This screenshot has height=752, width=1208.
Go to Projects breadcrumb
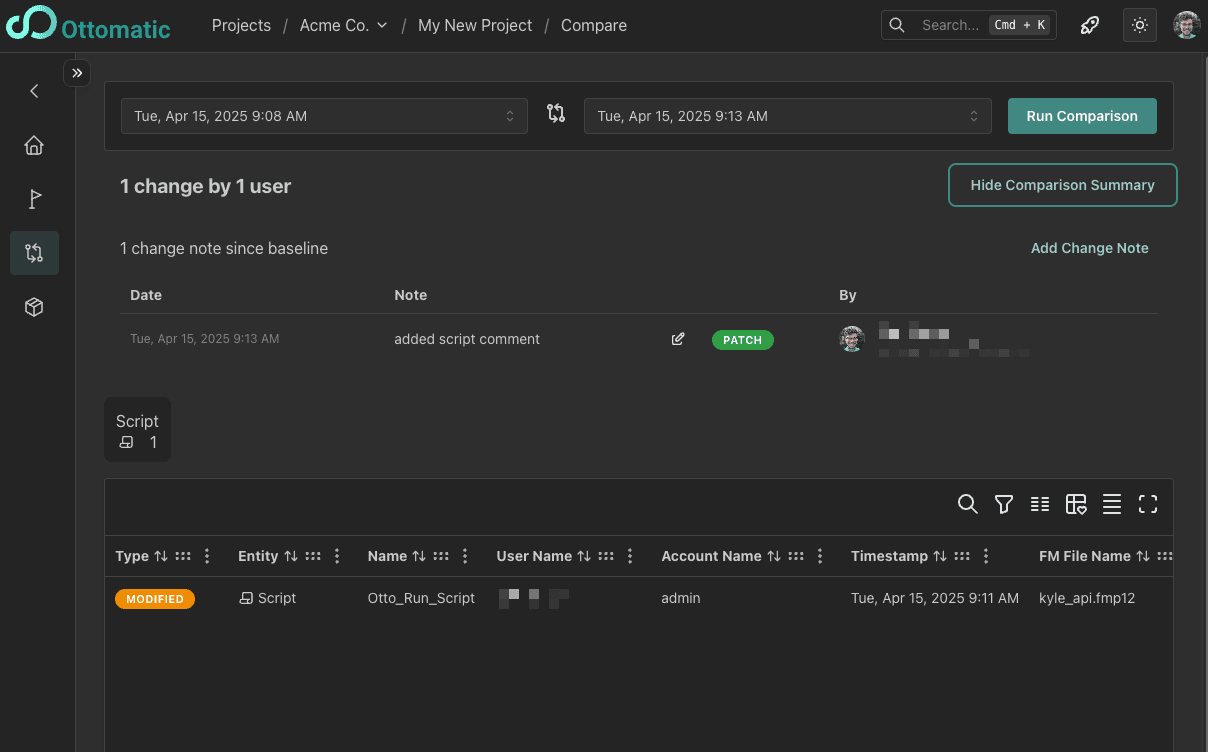pyautogui.click(x=241, y=25)
